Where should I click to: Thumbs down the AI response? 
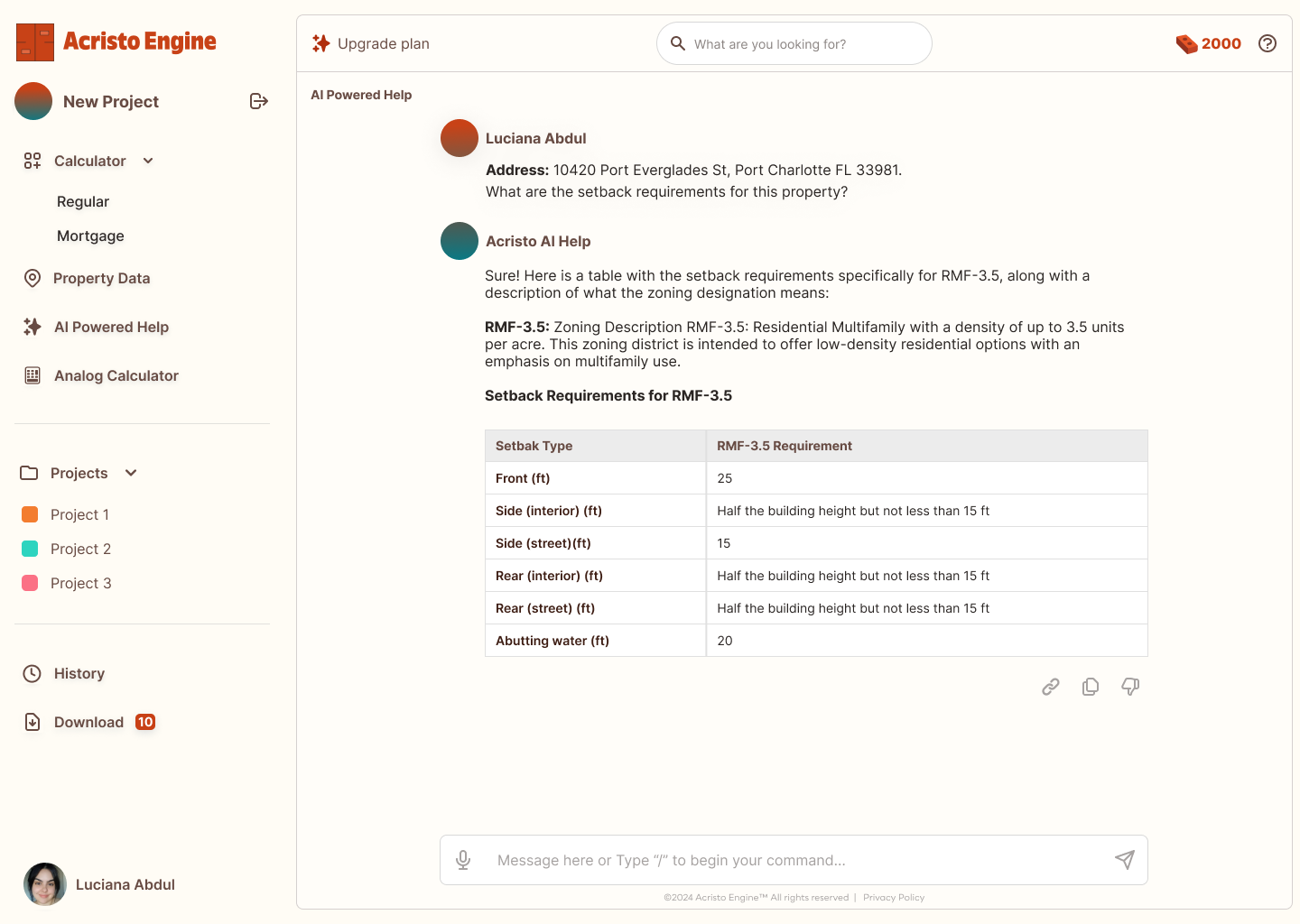(x=1130, y=687)
